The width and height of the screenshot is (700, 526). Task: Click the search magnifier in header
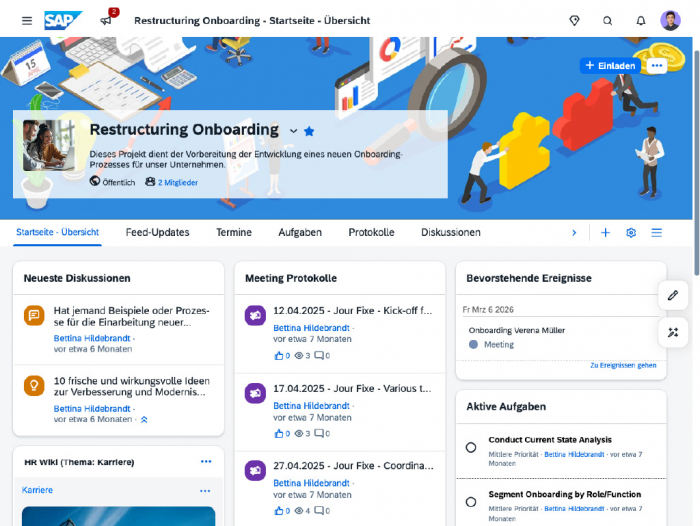tap(607, 20)
